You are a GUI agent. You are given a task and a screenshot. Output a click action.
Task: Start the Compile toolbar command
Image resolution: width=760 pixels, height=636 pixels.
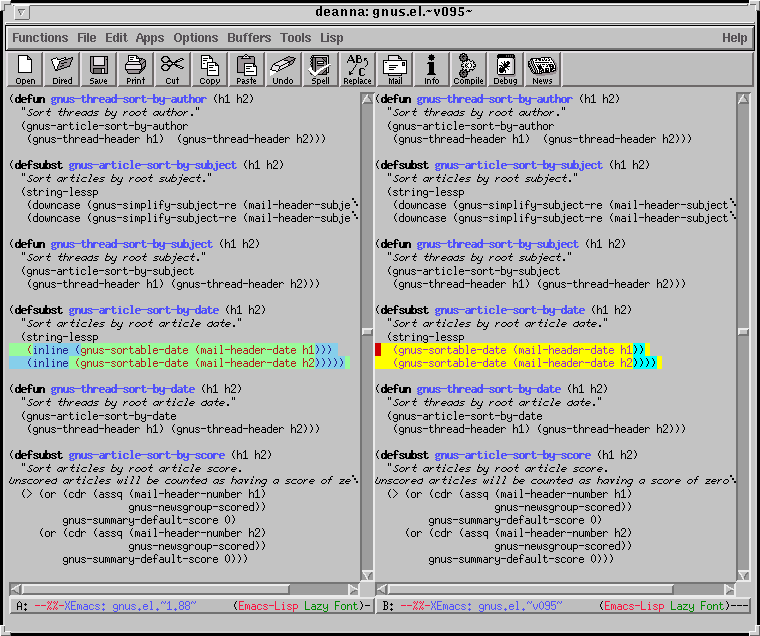tap(468, 69)
